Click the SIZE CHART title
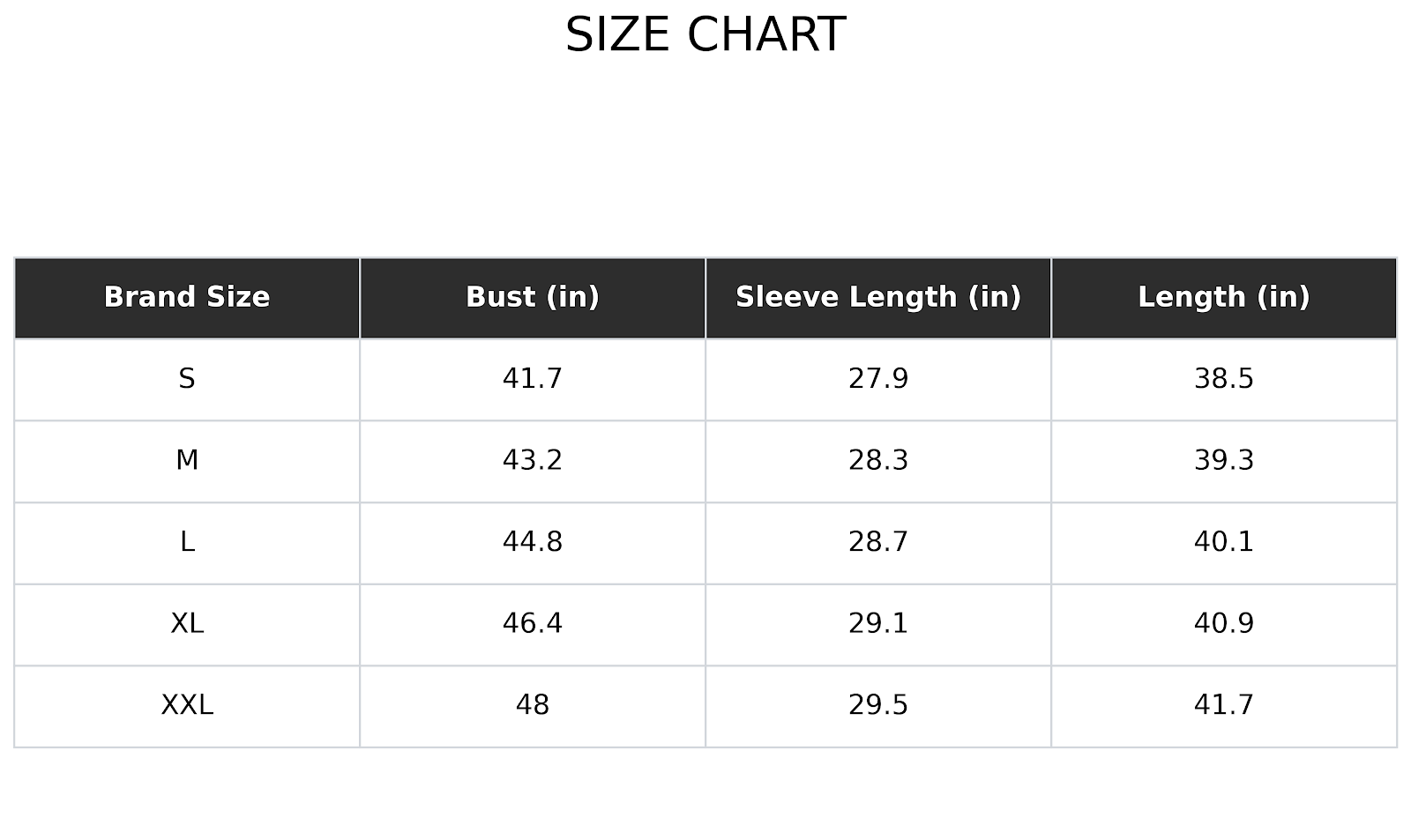Screen dimensions: 1411x840 [705, 35]
